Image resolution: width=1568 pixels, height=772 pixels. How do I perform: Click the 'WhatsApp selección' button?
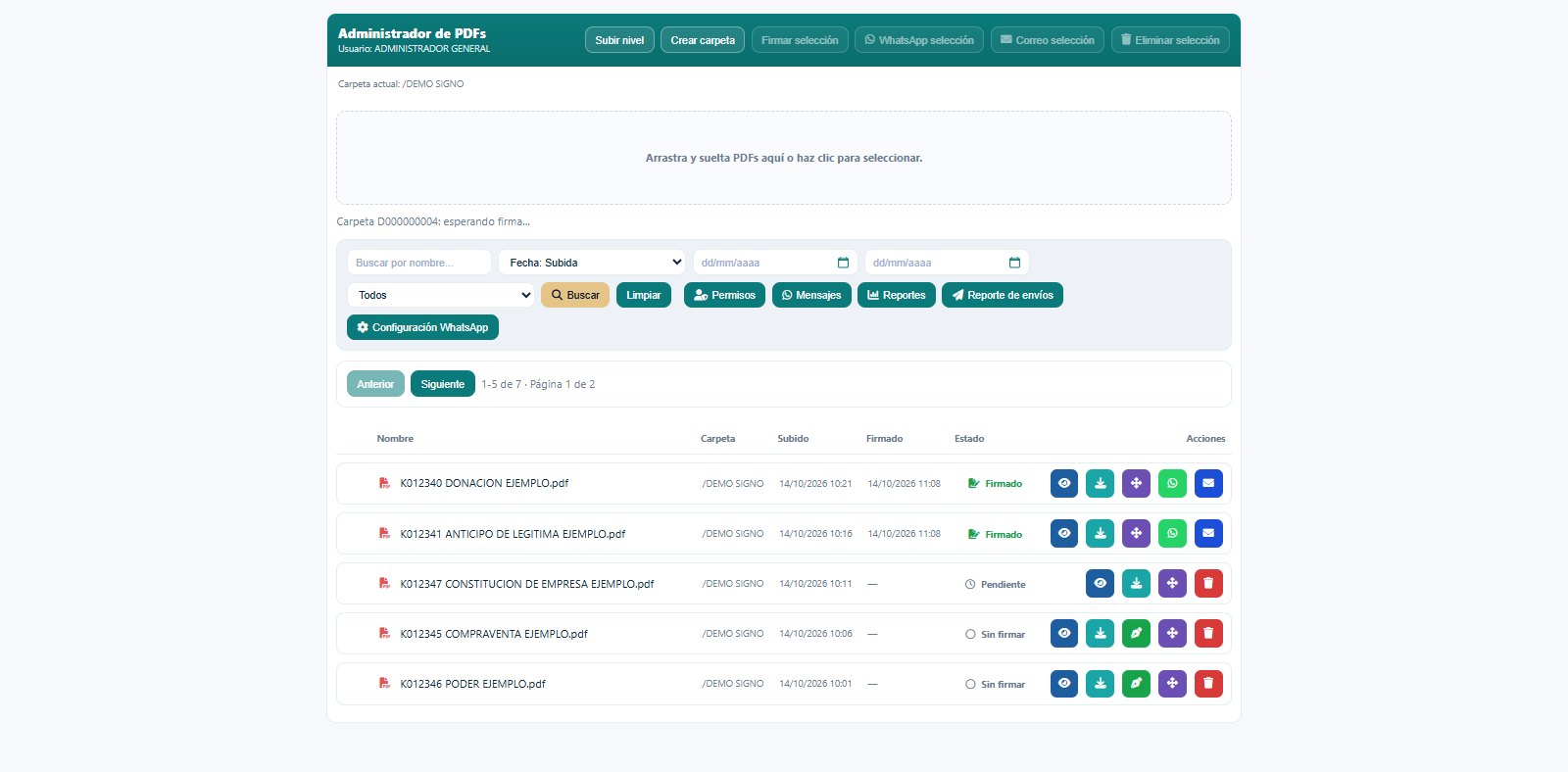[x=919, y=40]
